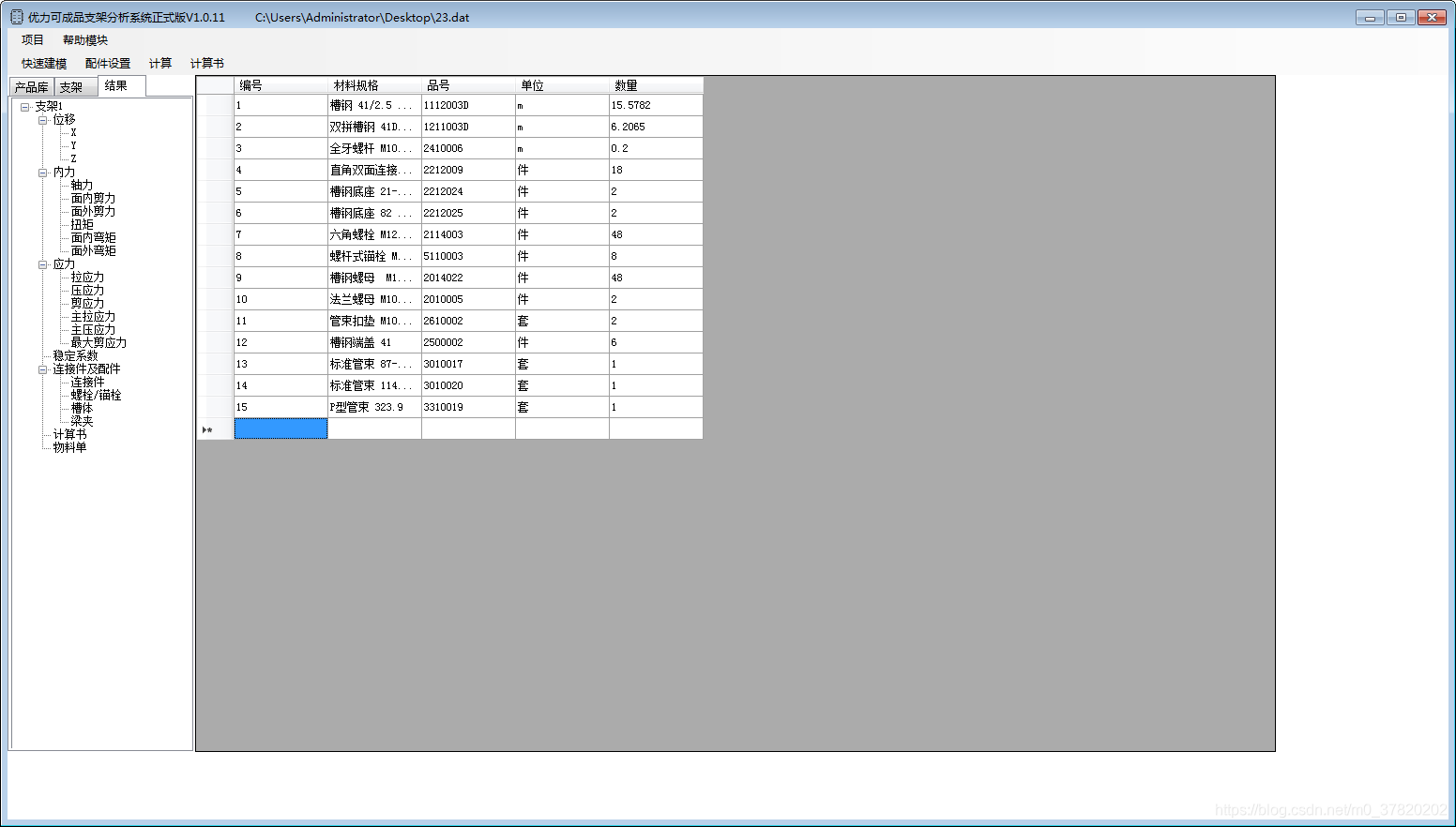Viewport: 1456px width, 827px height.
Task: Click the new-row marker row header
Action: pos(215,429)
